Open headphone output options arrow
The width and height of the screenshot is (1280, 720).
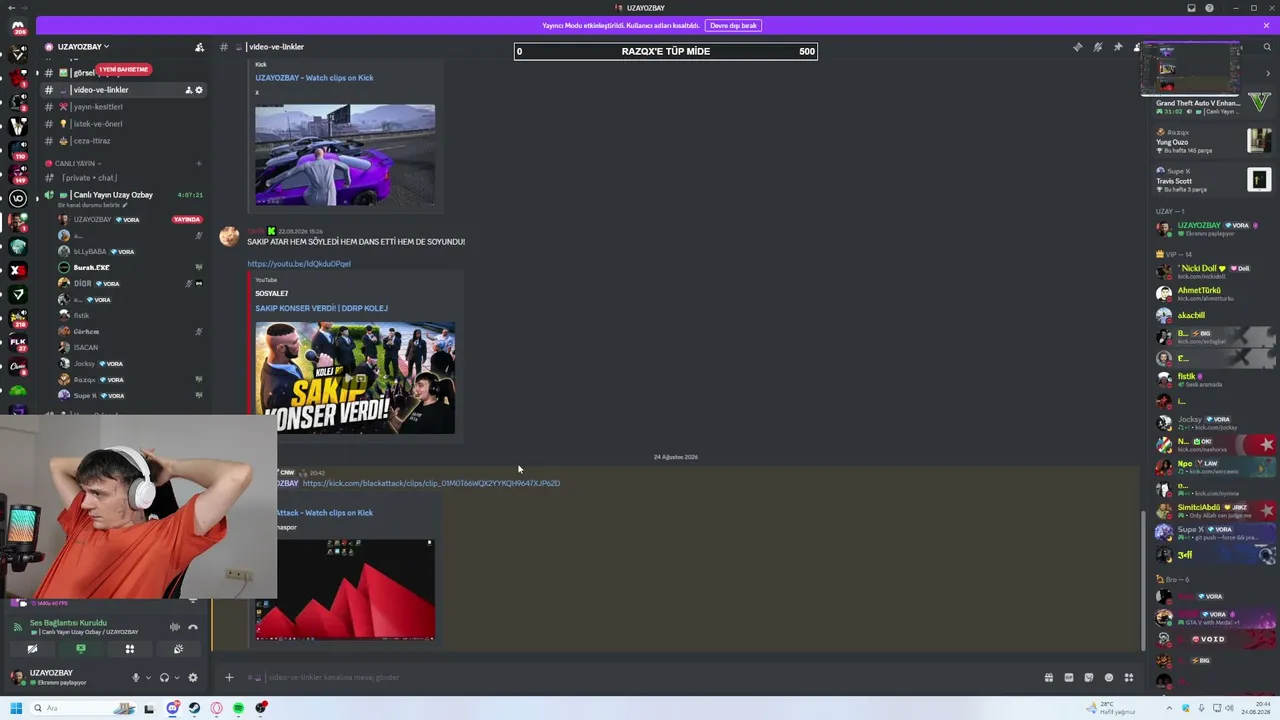click(176, 677)
